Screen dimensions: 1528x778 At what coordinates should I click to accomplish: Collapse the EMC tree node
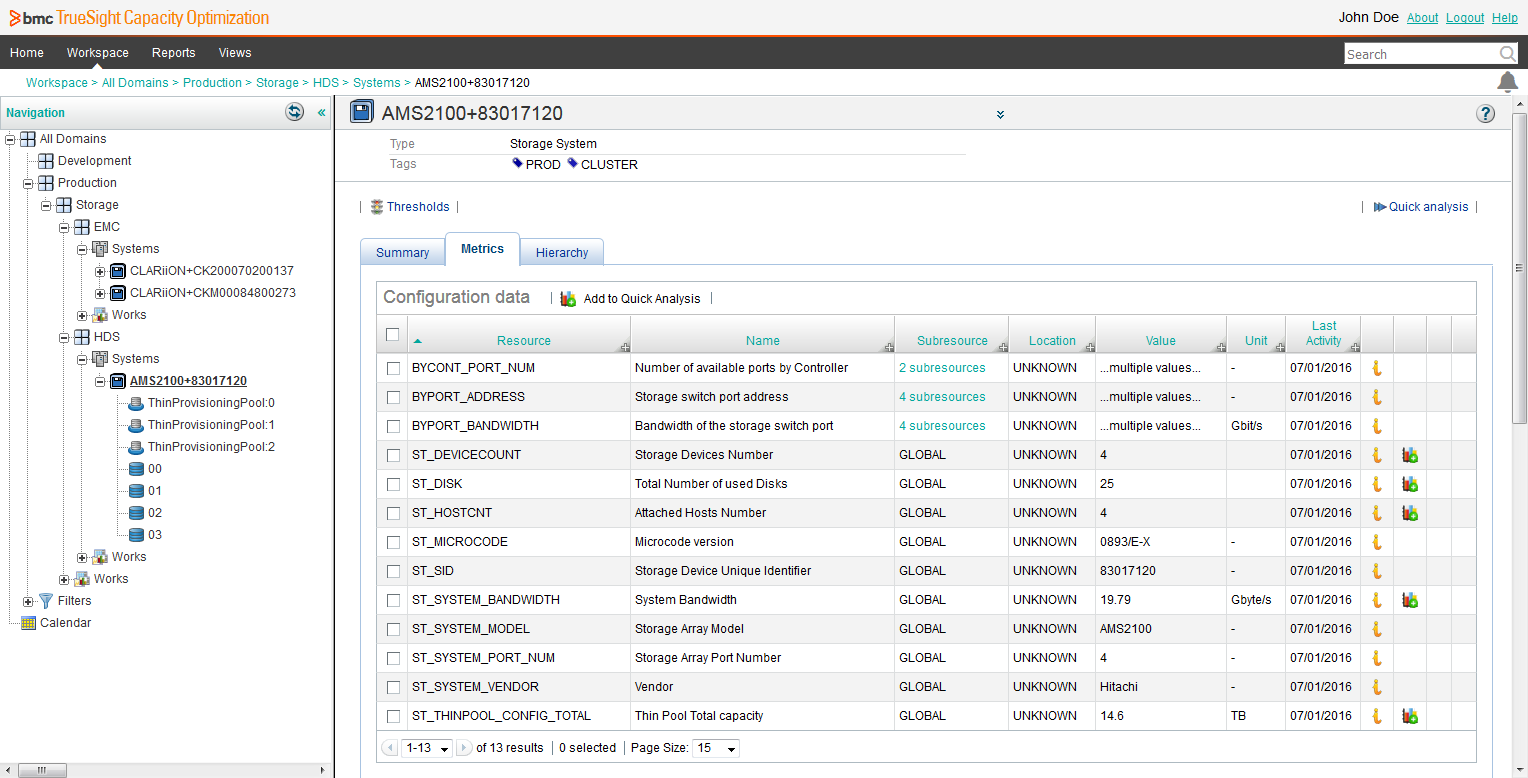coord(64,227)
